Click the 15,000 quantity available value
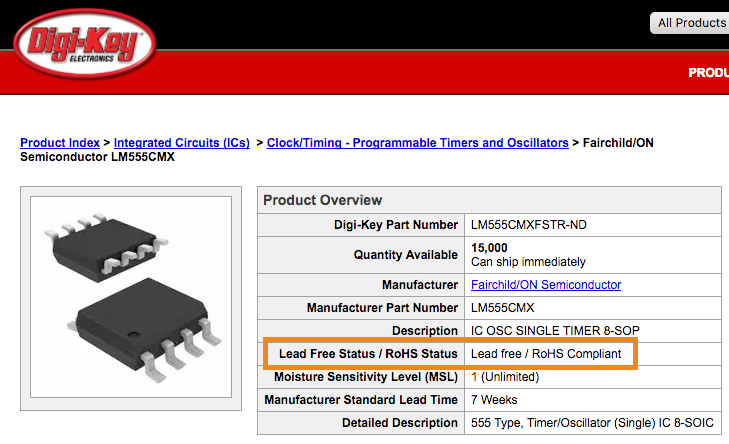This screenshot has height=444, width=729. (489, 247)
